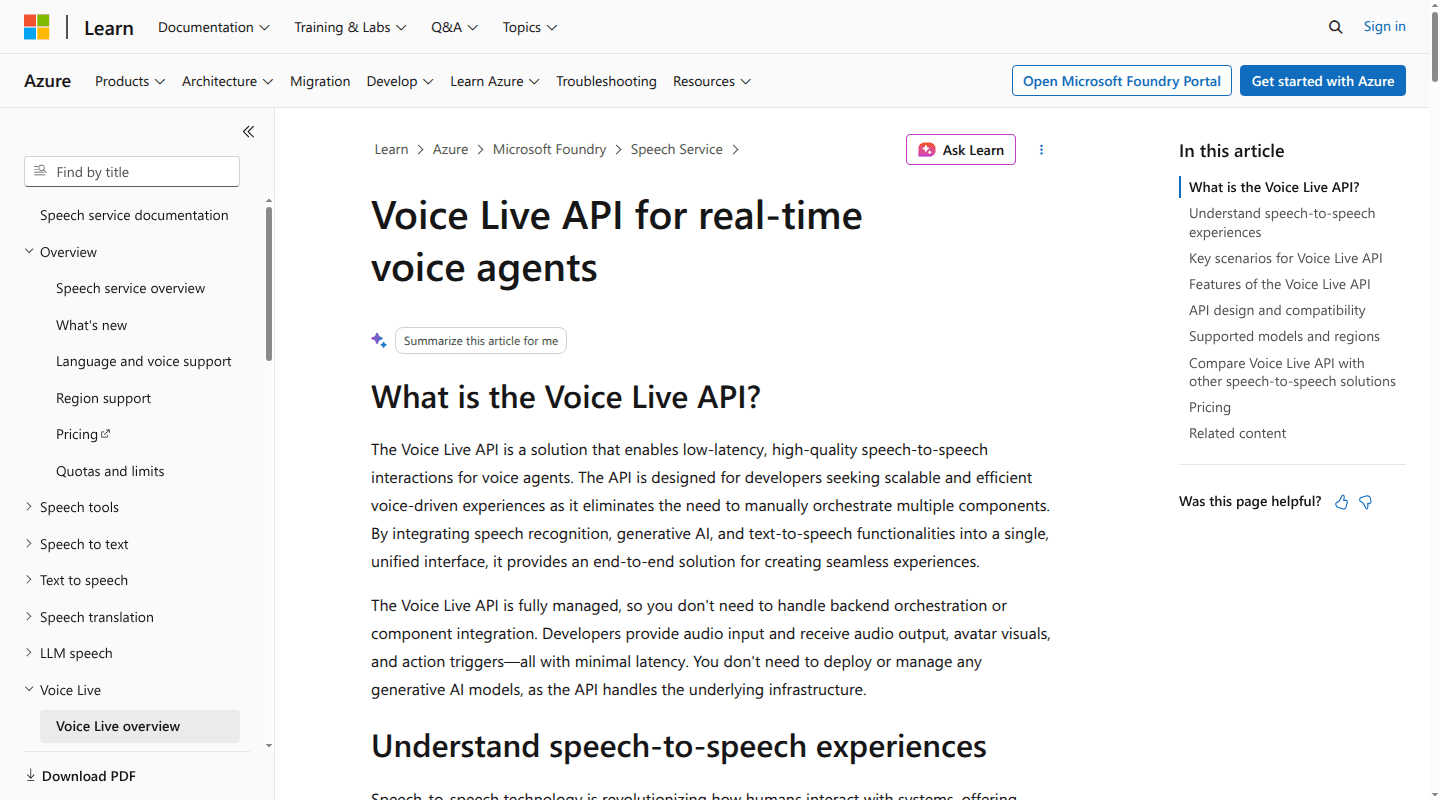Open the Resources dropdown
The height and width of the screenshot is (800, 1440).
pyautogui.click(x=712, y=81)
